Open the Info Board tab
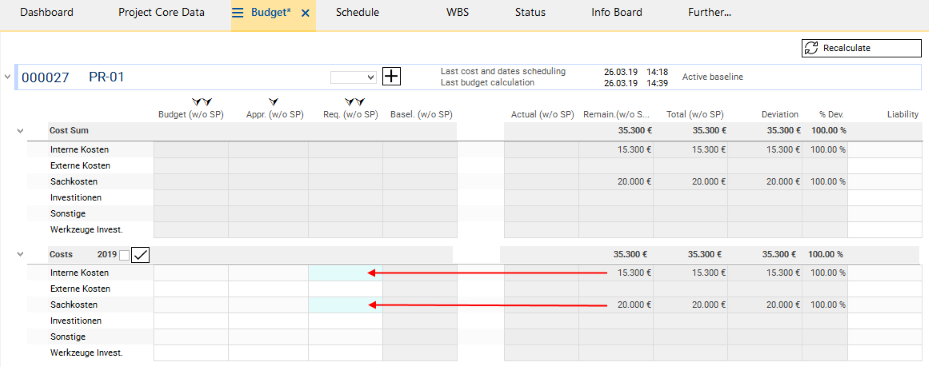This screenshot has width=929, height=367. [617, 12]
